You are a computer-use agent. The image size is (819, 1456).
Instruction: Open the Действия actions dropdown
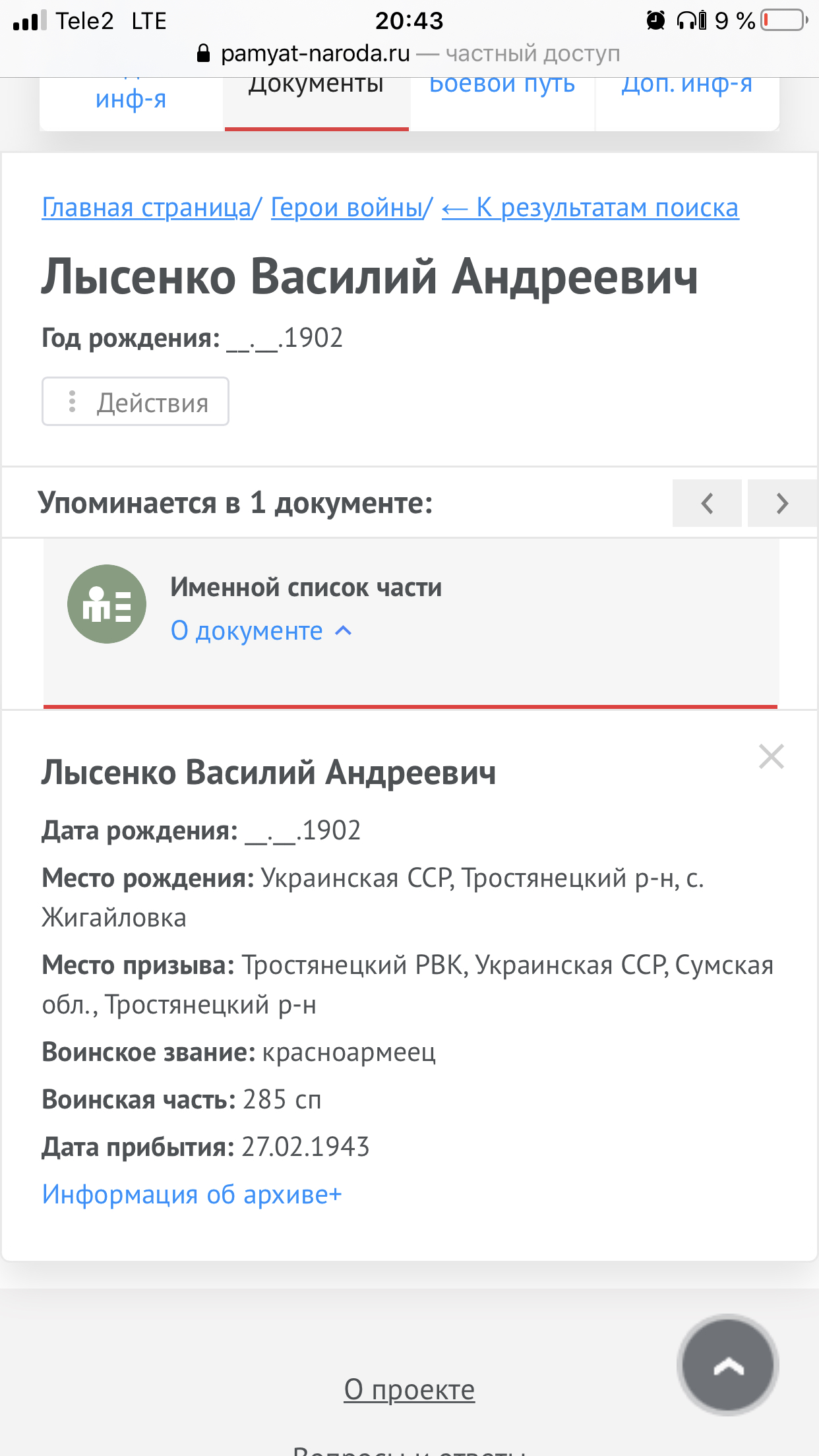pyautogui.click(x=136, y=402)
